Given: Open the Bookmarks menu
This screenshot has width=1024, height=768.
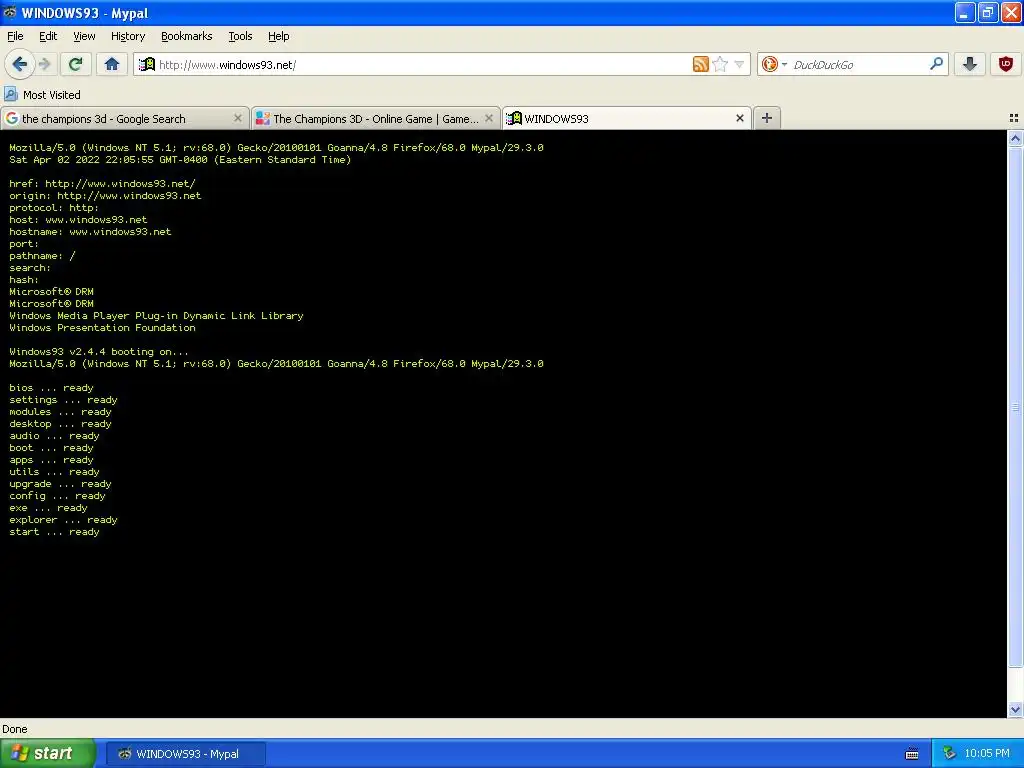Looking at the screenshot, I should tap(186, 36).
